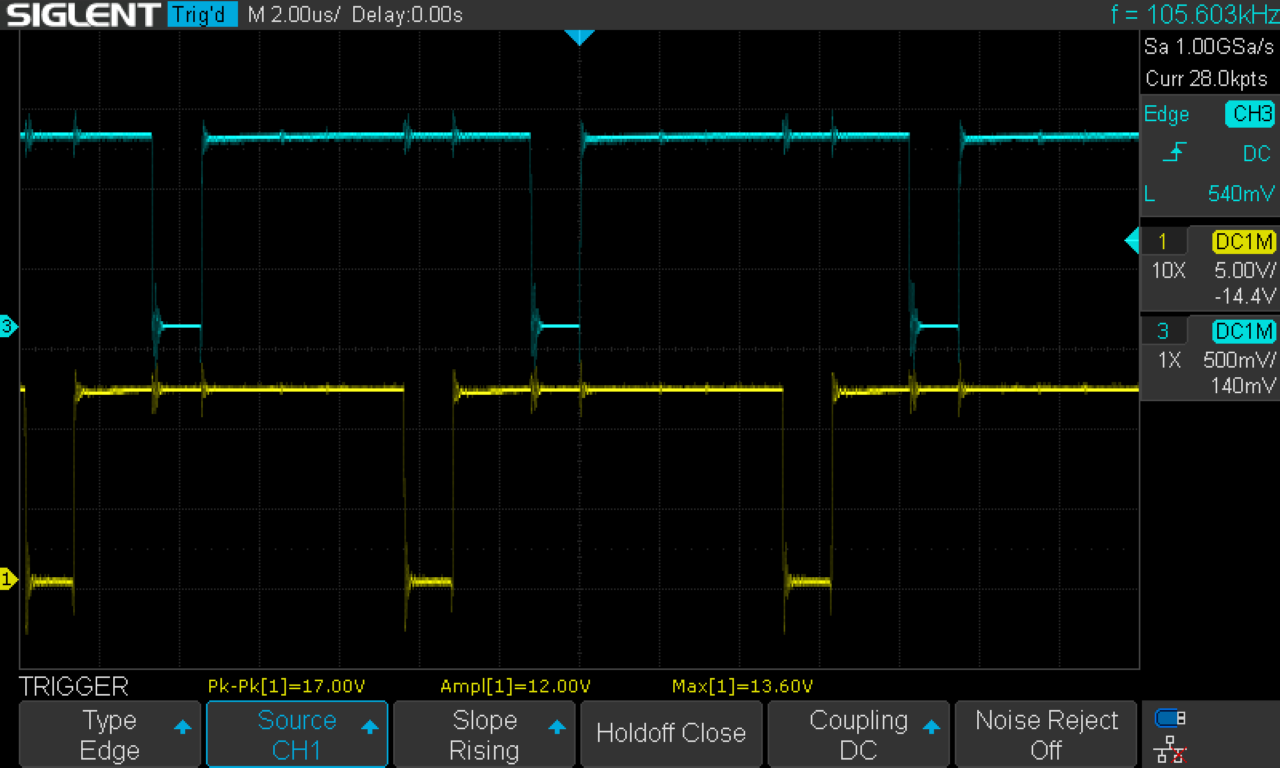
Task: Click the rising edge trigger slope icon
Action: pyautogui.click(x=1177, y=154)
